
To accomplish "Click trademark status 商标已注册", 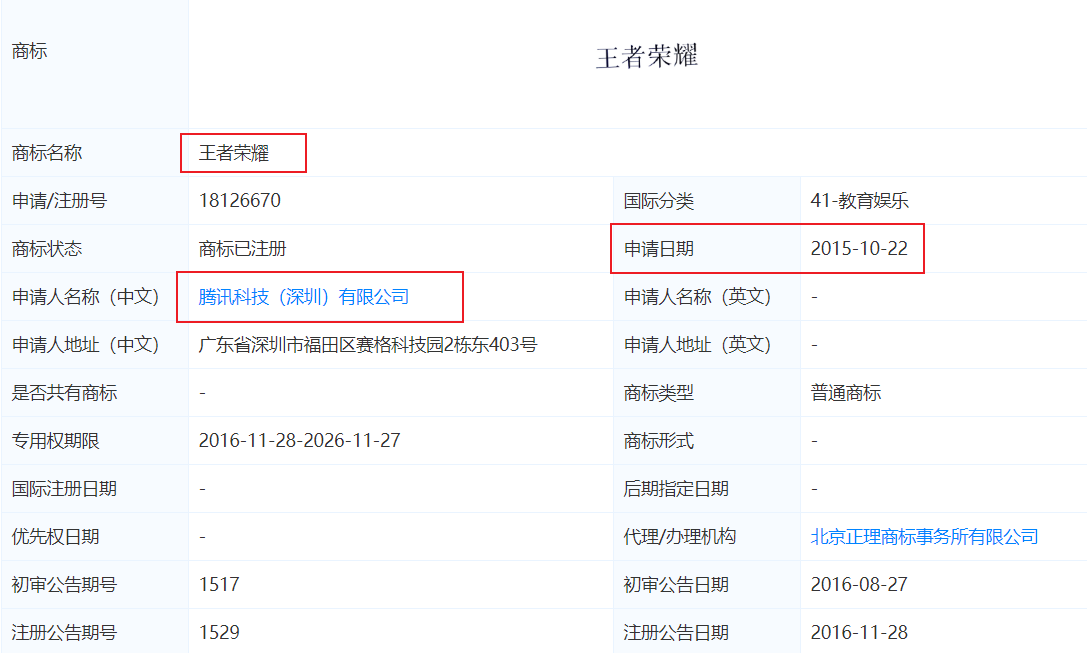I will [x=243, y=249].
